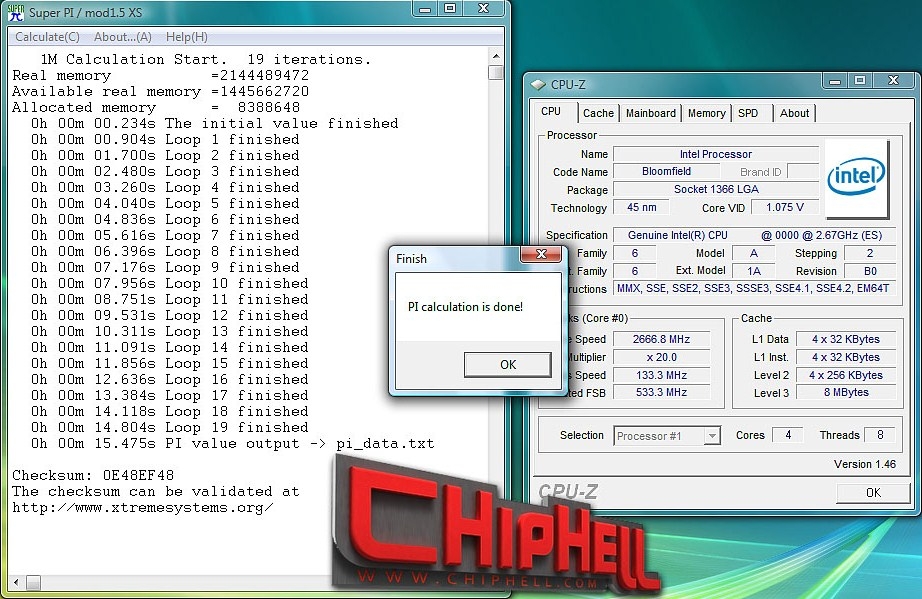Click the Core VID value 1.075 V
Screen dimensions: 922x599
[784, 208]
